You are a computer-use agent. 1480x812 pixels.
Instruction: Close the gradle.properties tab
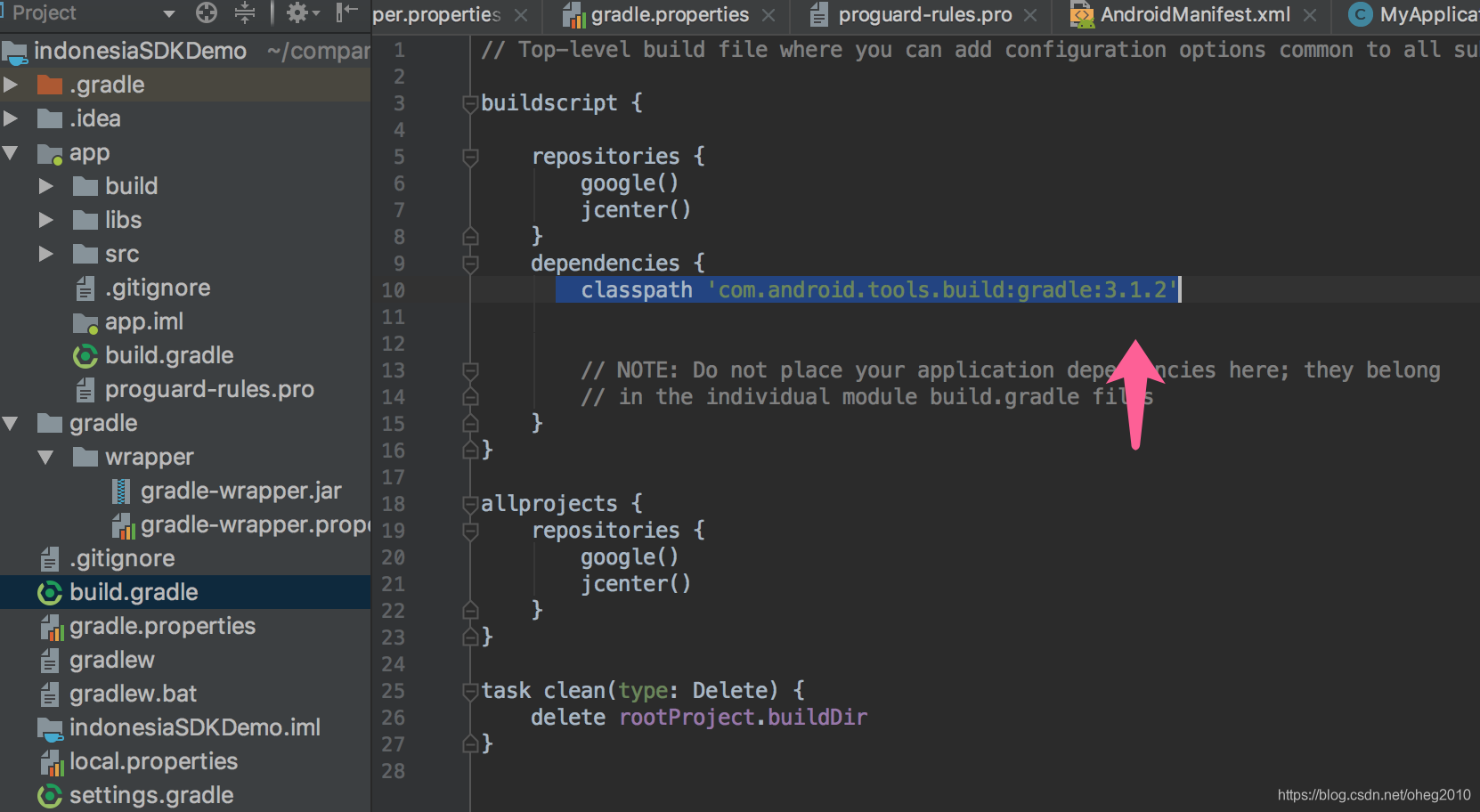(768, 15)
